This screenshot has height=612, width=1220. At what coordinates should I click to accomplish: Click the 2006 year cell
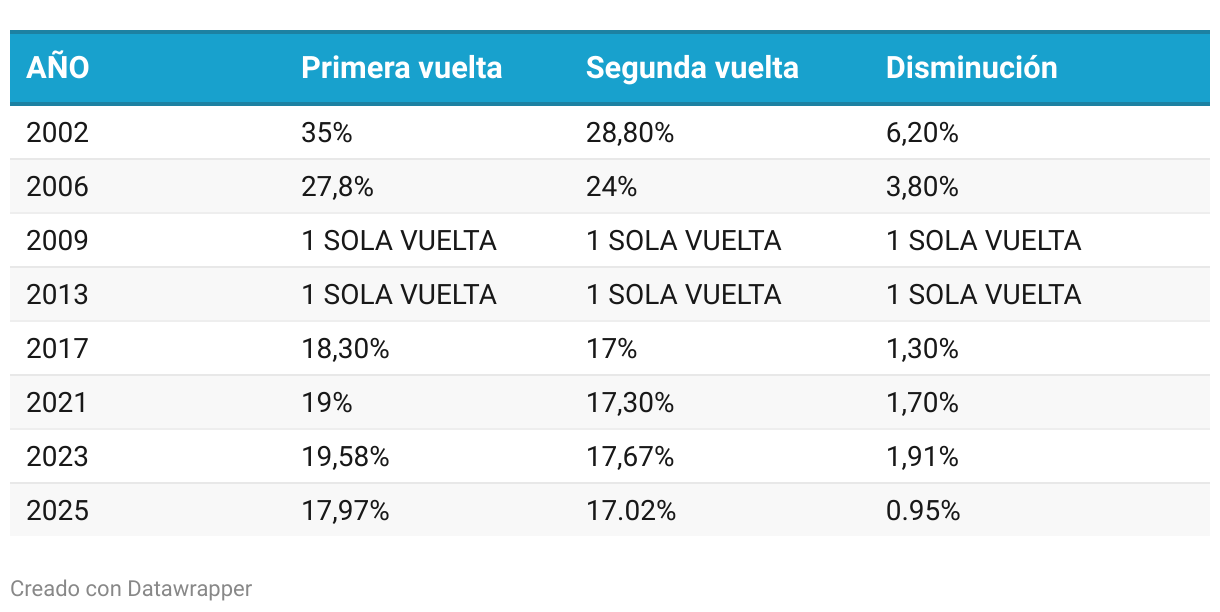pos(58,187)
